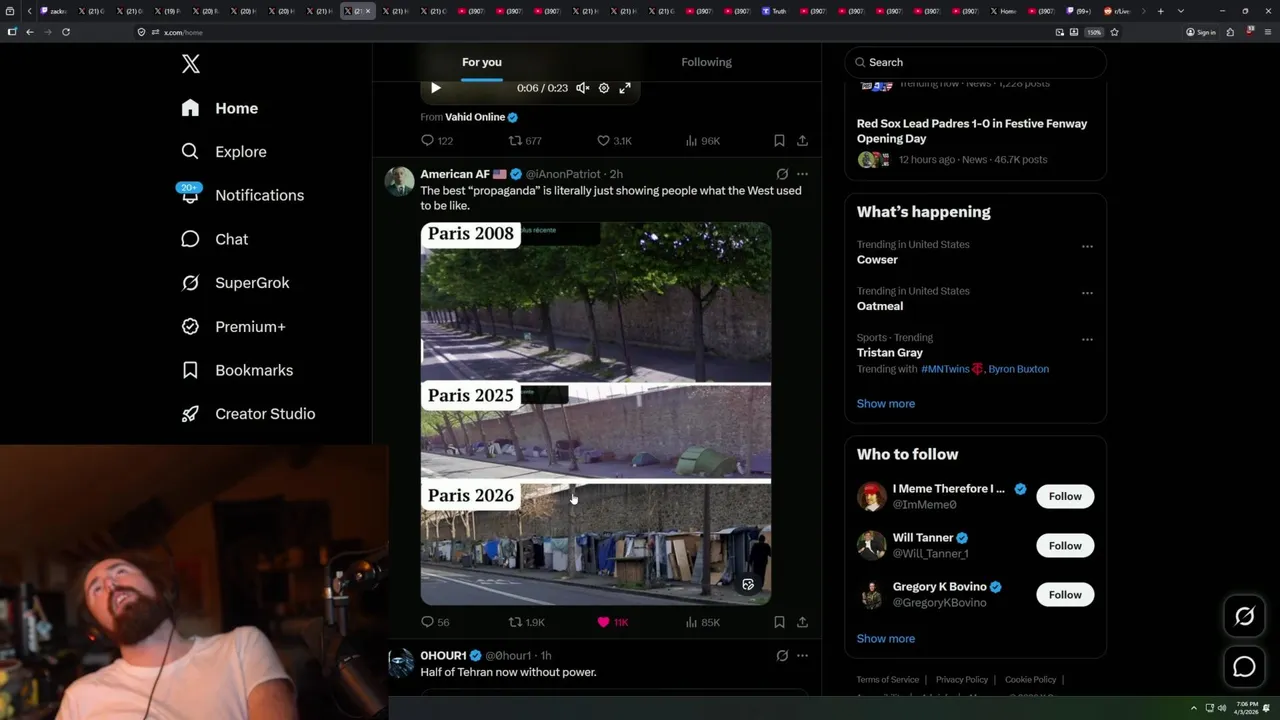The width and height of the screenshot is (1280, 720).
Task: Open Notifications in sidebar
Action: coord(242,195)
